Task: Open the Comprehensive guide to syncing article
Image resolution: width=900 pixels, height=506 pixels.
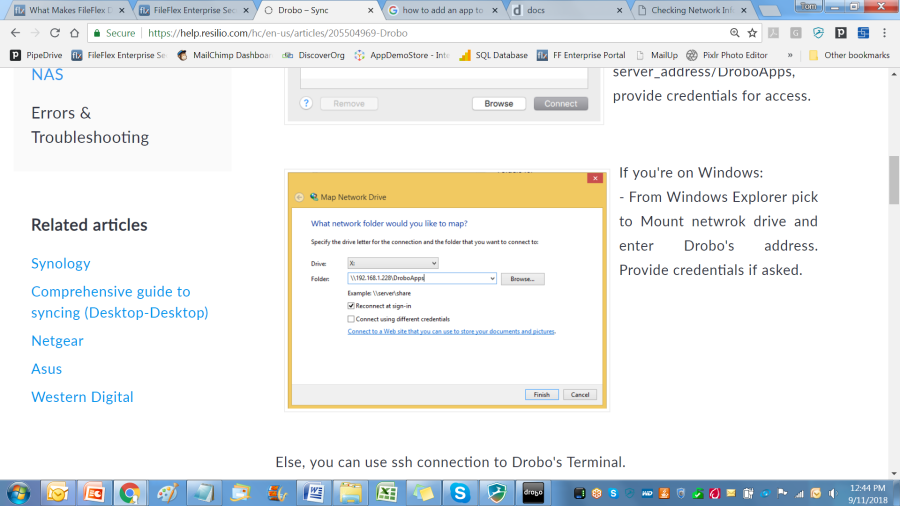Action: [119, 302]
